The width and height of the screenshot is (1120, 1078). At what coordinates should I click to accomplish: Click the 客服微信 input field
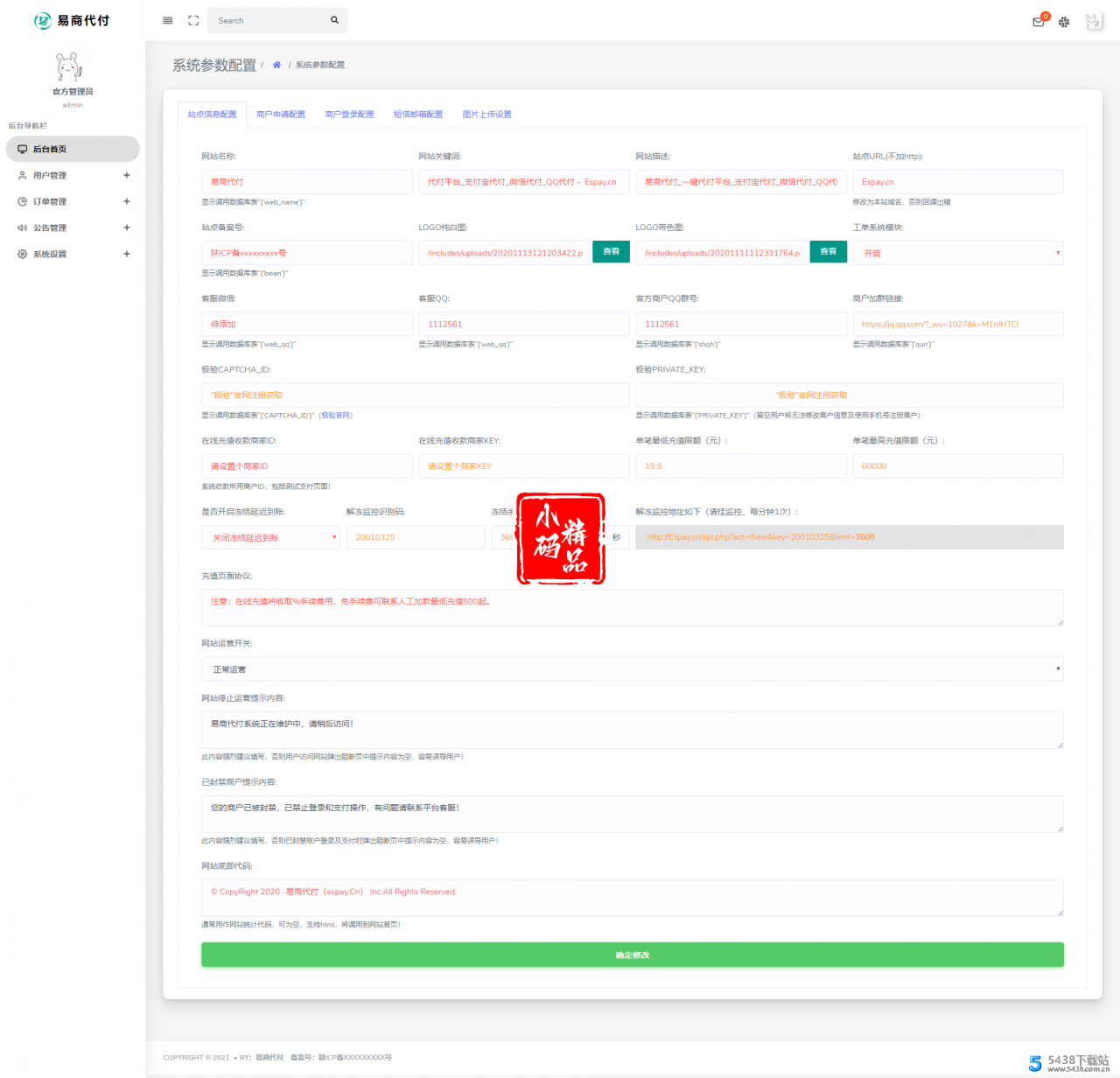coord(307,324)
